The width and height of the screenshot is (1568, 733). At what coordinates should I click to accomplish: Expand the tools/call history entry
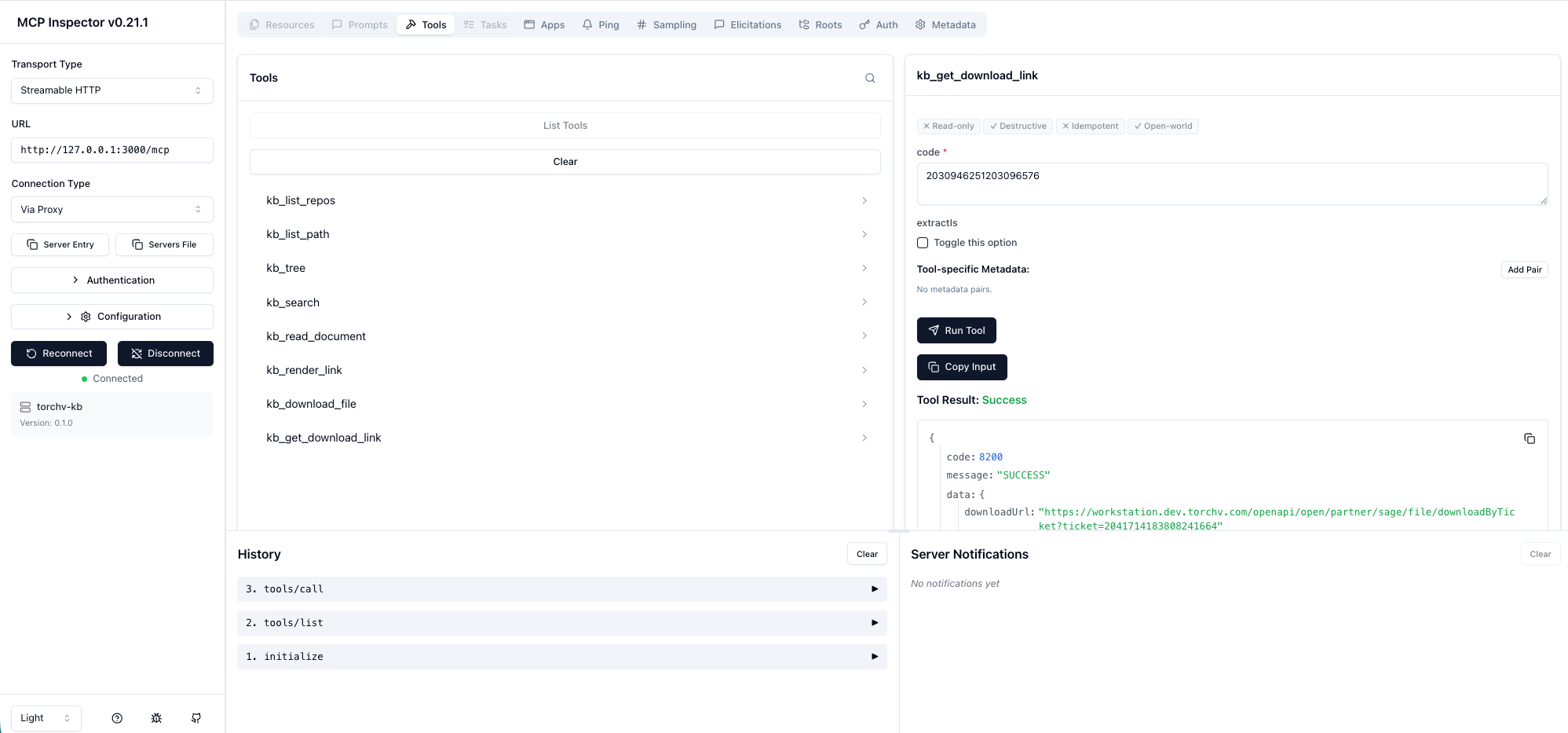coord(561,589)
